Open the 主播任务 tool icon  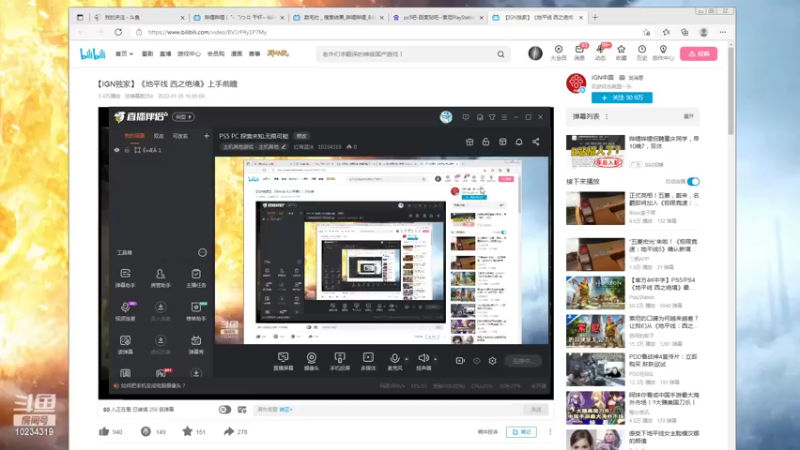[196, 278]
